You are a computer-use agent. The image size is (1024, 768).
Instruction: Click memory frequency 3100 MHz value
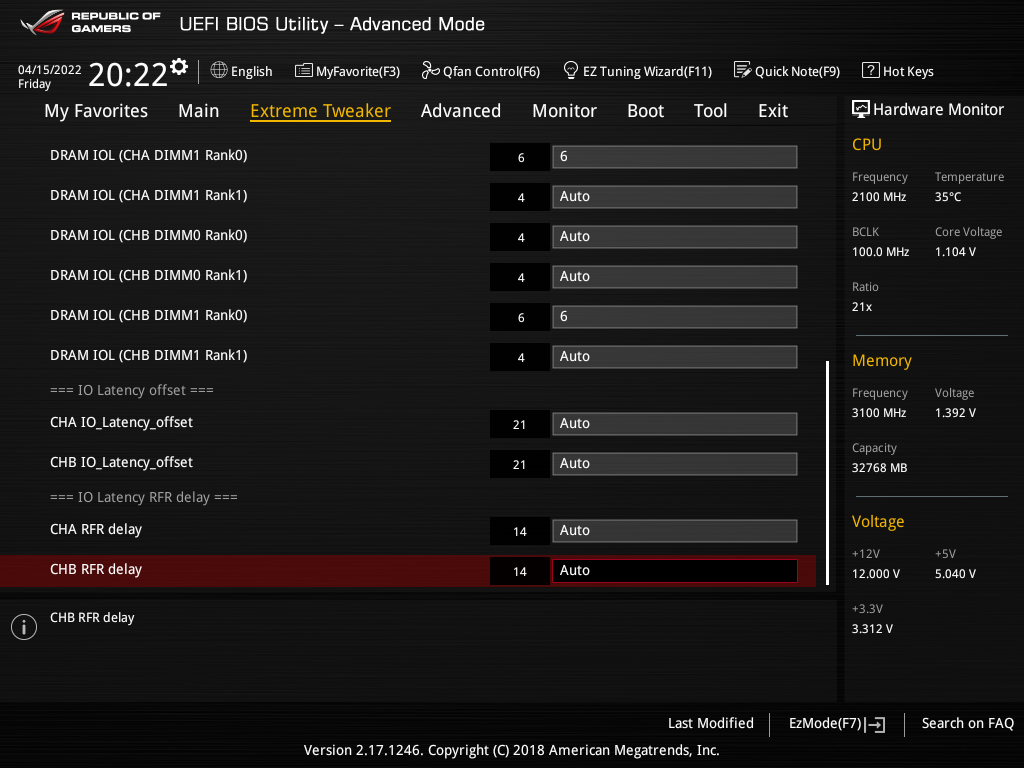(x=879, y=413)
